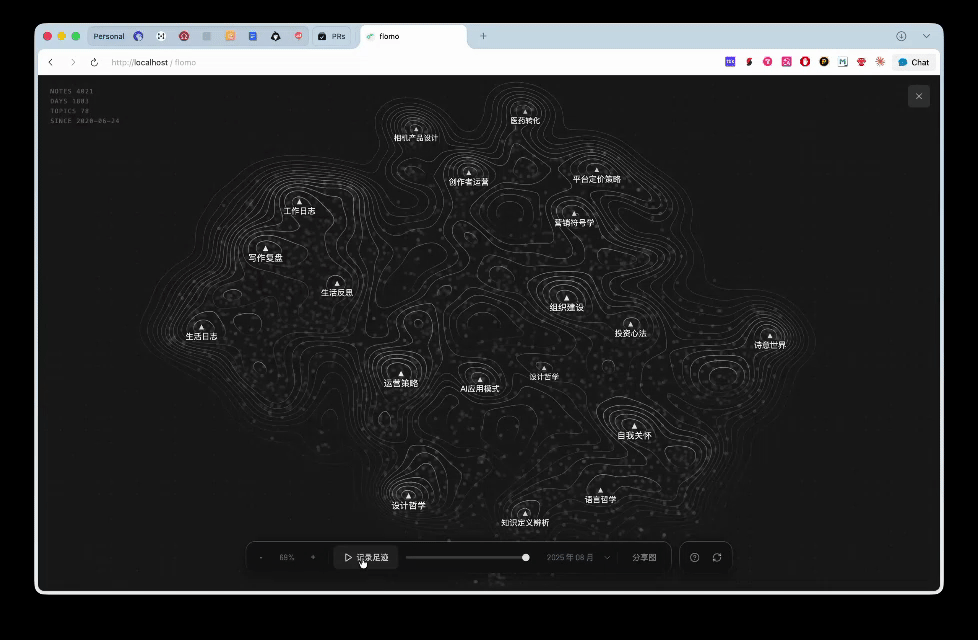Click the purple tec extension icon
The width and height of the screenshot is (978, 640).
(730, 62)
